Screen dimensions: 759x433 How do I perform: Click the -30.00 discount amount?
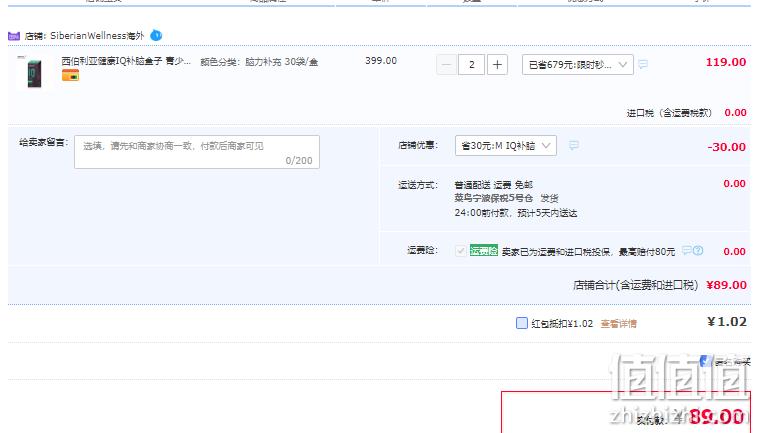(727, 147)
